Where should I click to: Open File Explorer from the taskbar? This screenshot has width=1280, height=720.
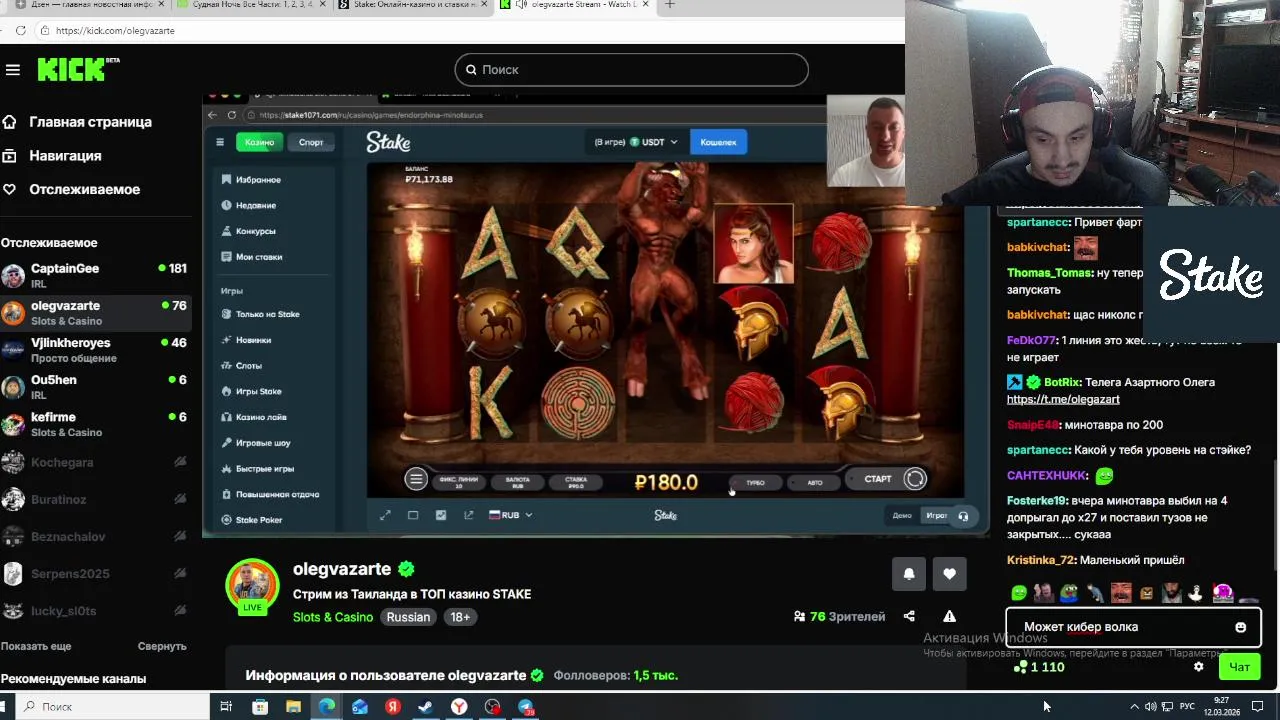(293, 707)
